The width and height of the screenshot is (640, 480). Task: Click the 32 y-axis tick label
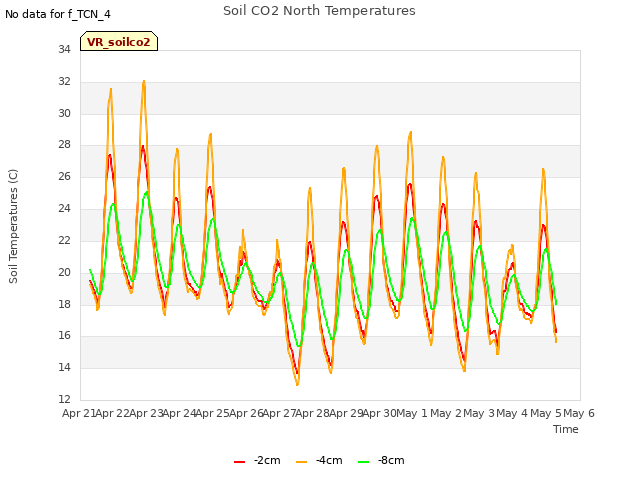pos(64,81)
